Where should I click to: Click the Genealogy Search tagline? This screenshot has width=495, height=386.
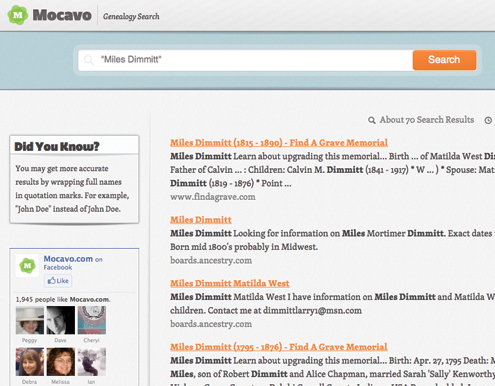pyautogui.click(x=131, y=16)
